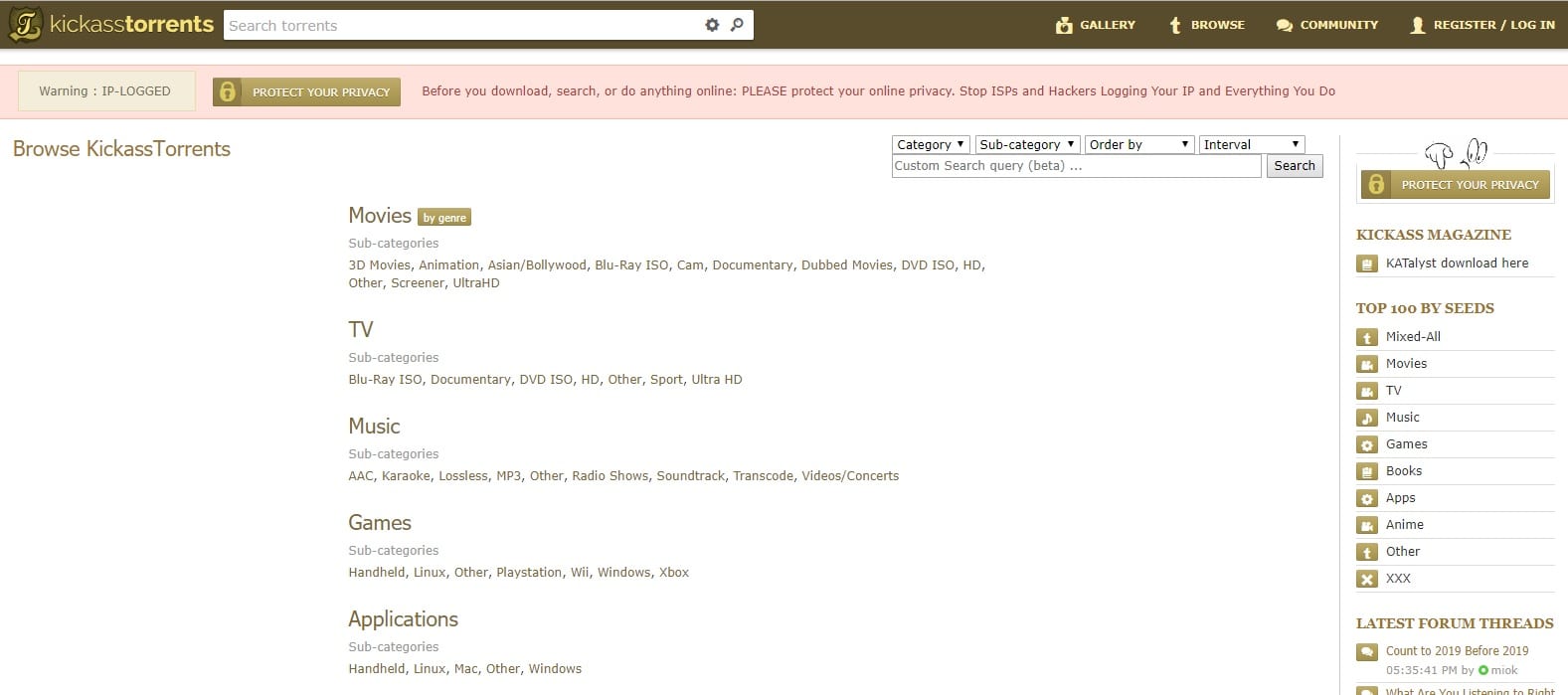Image resolution: width=1568 pixels, height=695 pixels.
Task: Open the Category dropdown
Action: click(931, 144)
